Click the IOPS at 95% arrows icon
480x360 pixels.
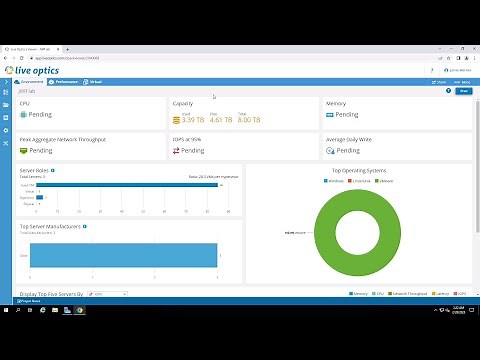click(176, 151)
